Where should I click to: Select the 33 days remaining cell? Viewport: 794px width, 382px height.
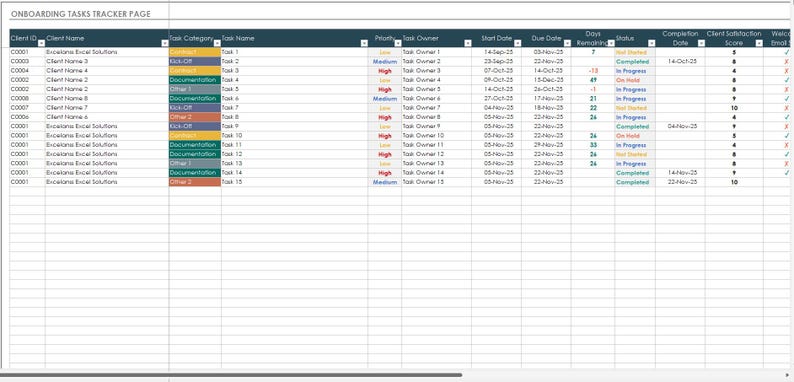[593, 145]
